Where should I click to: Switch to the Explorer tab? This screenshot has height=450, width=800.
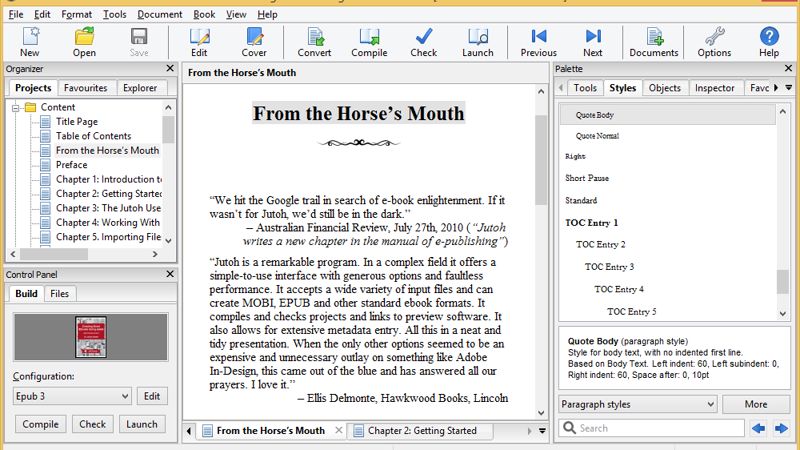point(140,88)
